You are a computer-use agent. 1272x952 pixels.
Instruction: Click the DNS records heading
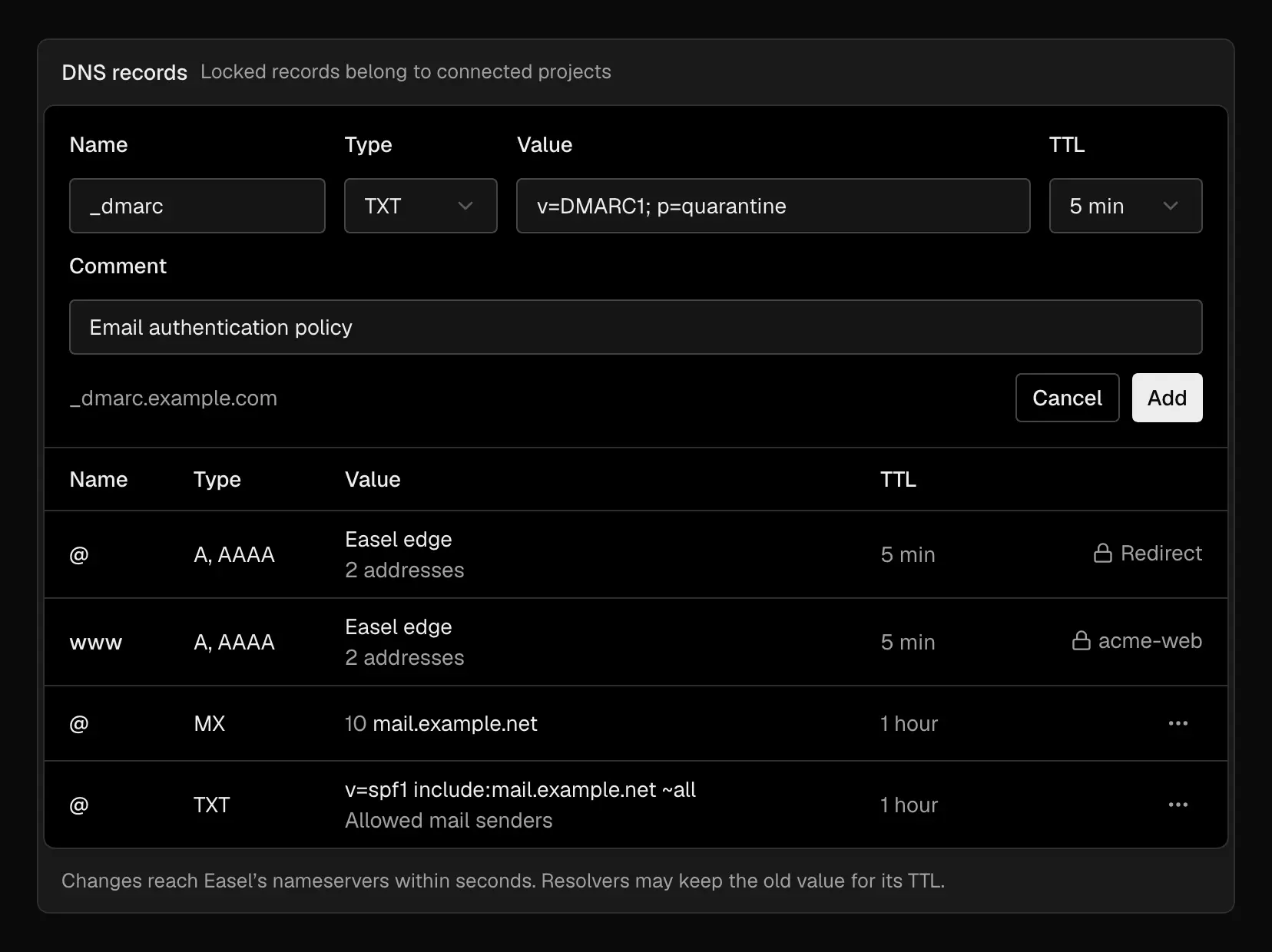pos(124,72)
